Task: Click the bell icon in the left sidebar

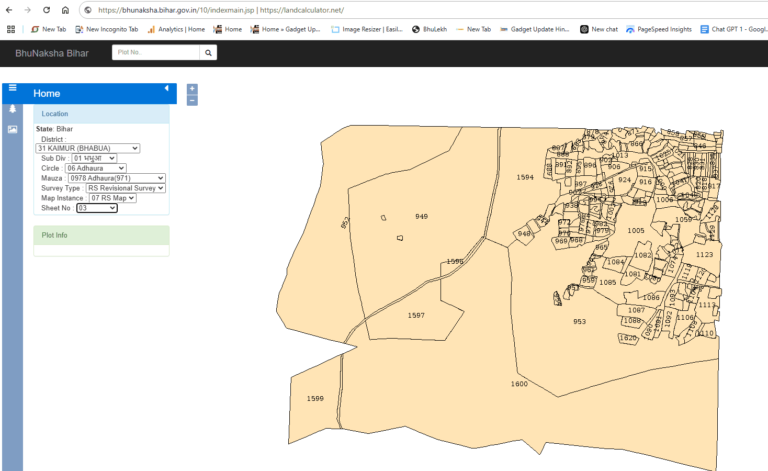Action: click(x=13, y=108)
